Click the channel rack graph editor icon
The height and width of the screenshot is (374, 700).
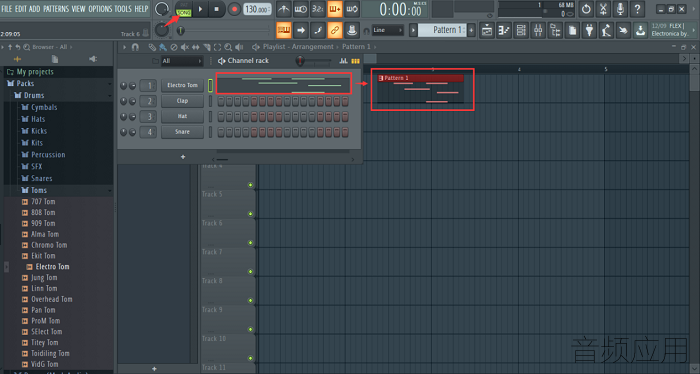point(343,61)
